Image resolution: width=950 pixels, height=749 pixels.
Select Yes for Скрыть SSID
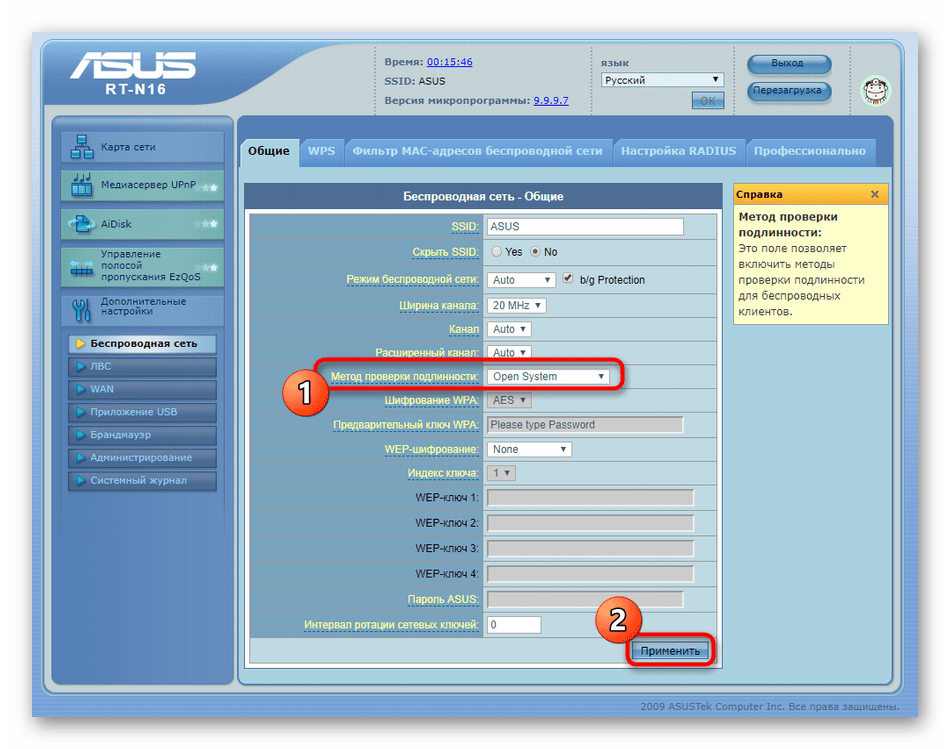497,251
